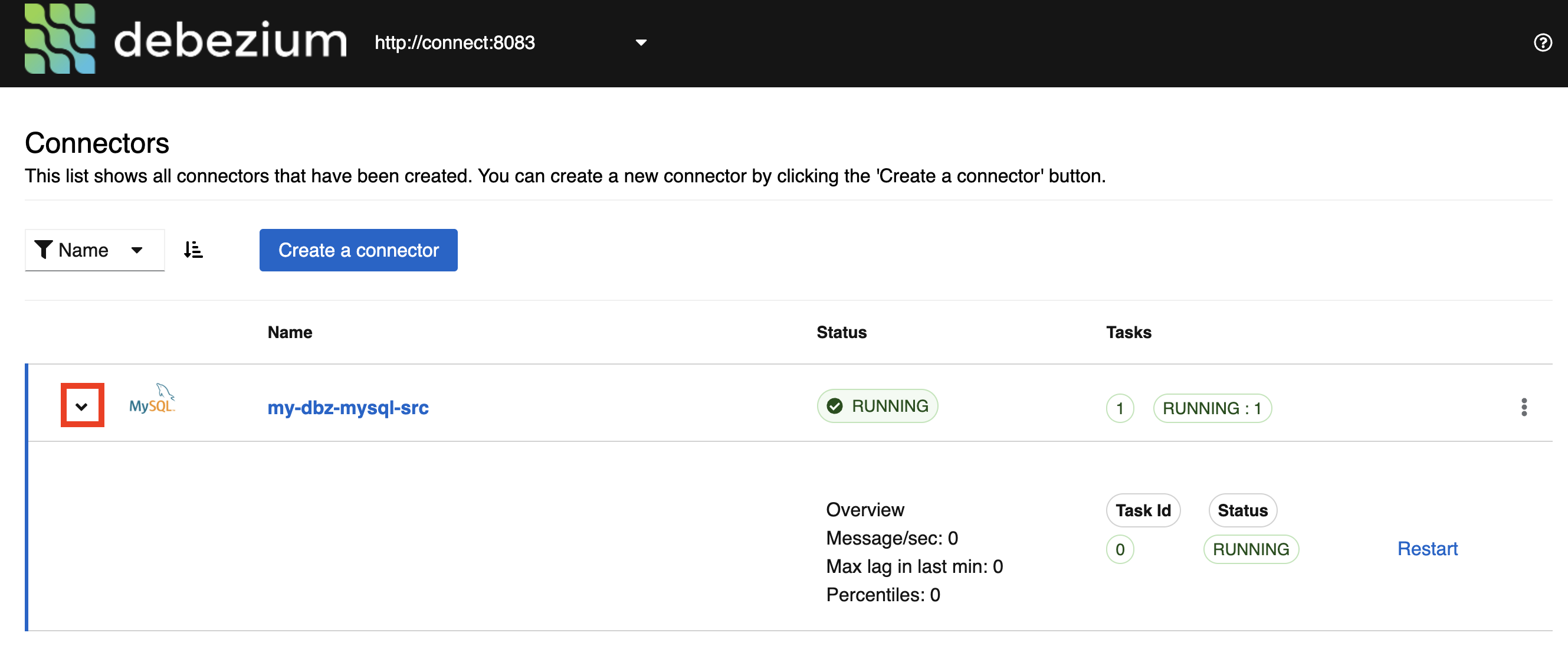1568x649 pixels.
Task: Open the kebab menu for my-dbz-mysql-src
Action: pyautogui.click(x=1524, y=407)
